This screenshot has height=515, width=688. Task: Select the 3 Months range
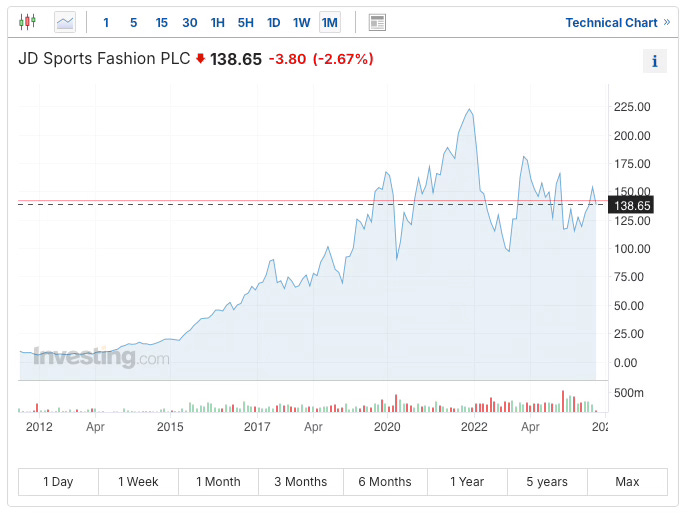tap(301, 482)
